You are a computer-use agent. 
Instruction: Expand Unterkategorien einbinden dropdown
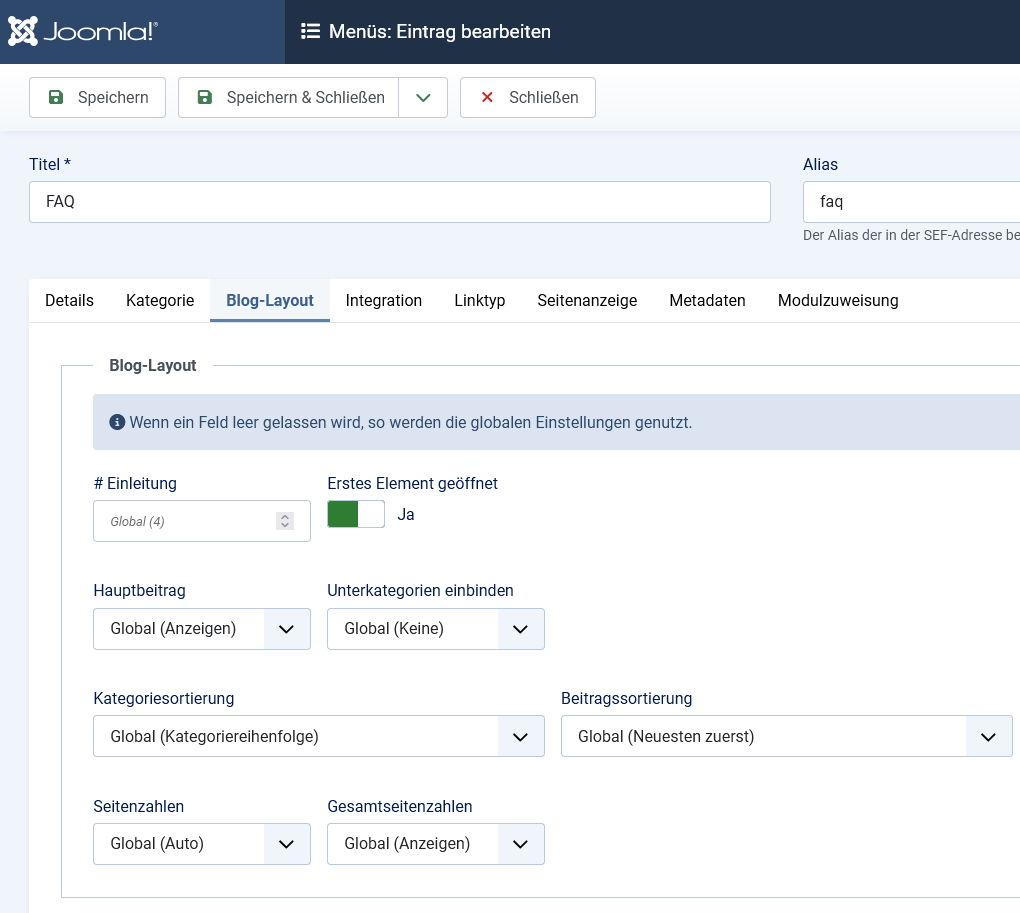435,629
